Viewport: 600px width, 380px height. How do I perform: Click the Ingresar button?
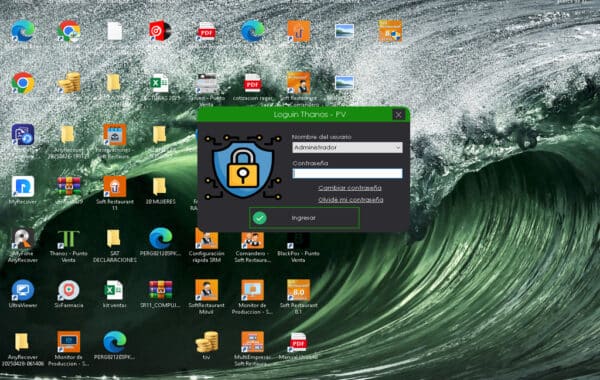point(304,218)
